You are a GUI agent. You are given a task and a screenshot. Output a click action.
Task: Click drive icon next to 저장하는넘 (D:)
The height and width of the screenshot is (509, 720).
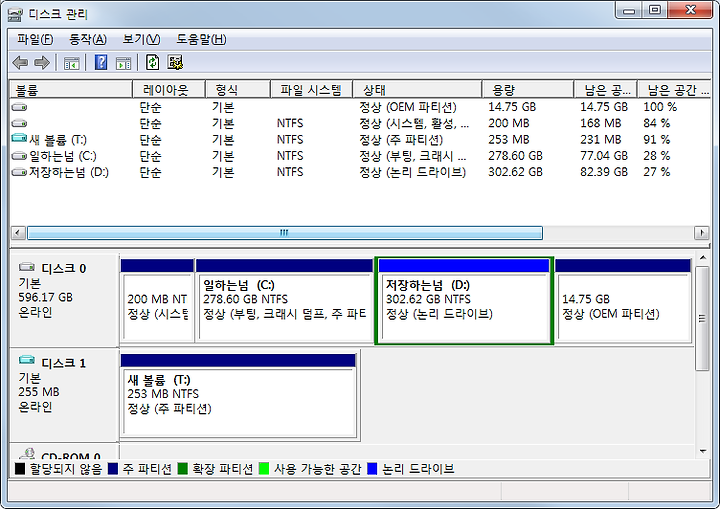pos(19,172)
